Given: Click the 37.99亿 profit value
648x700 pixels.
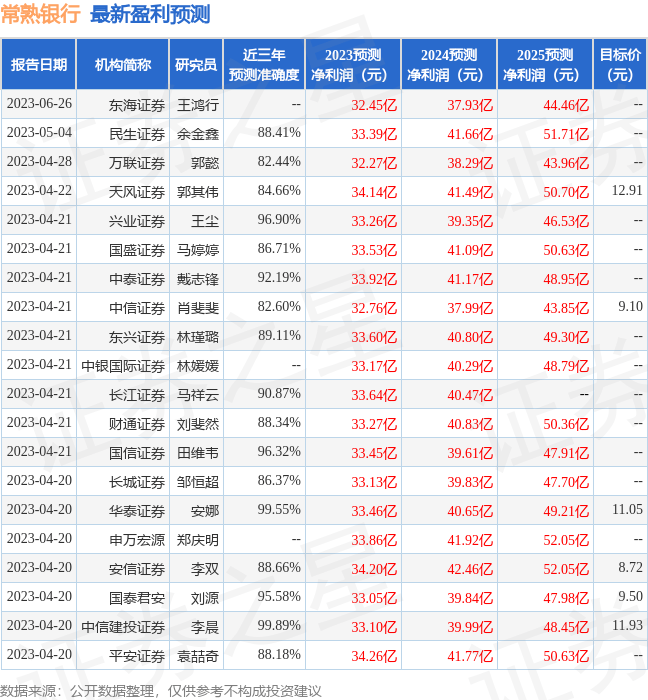Looking at the screenshot, I should (470, 308).
